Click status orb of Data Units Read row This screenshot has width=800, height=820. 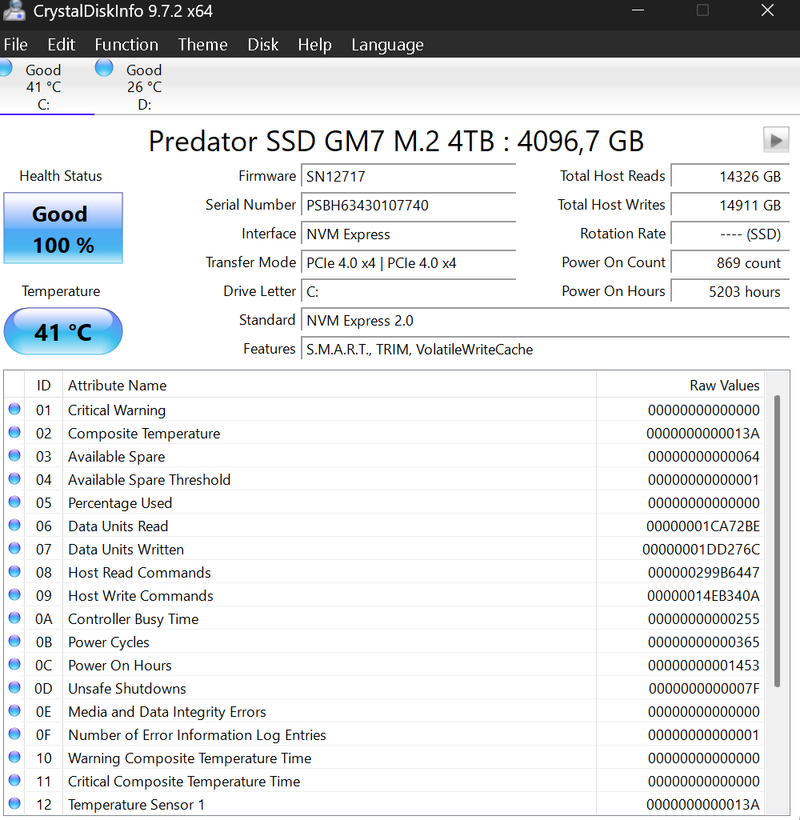15,525
